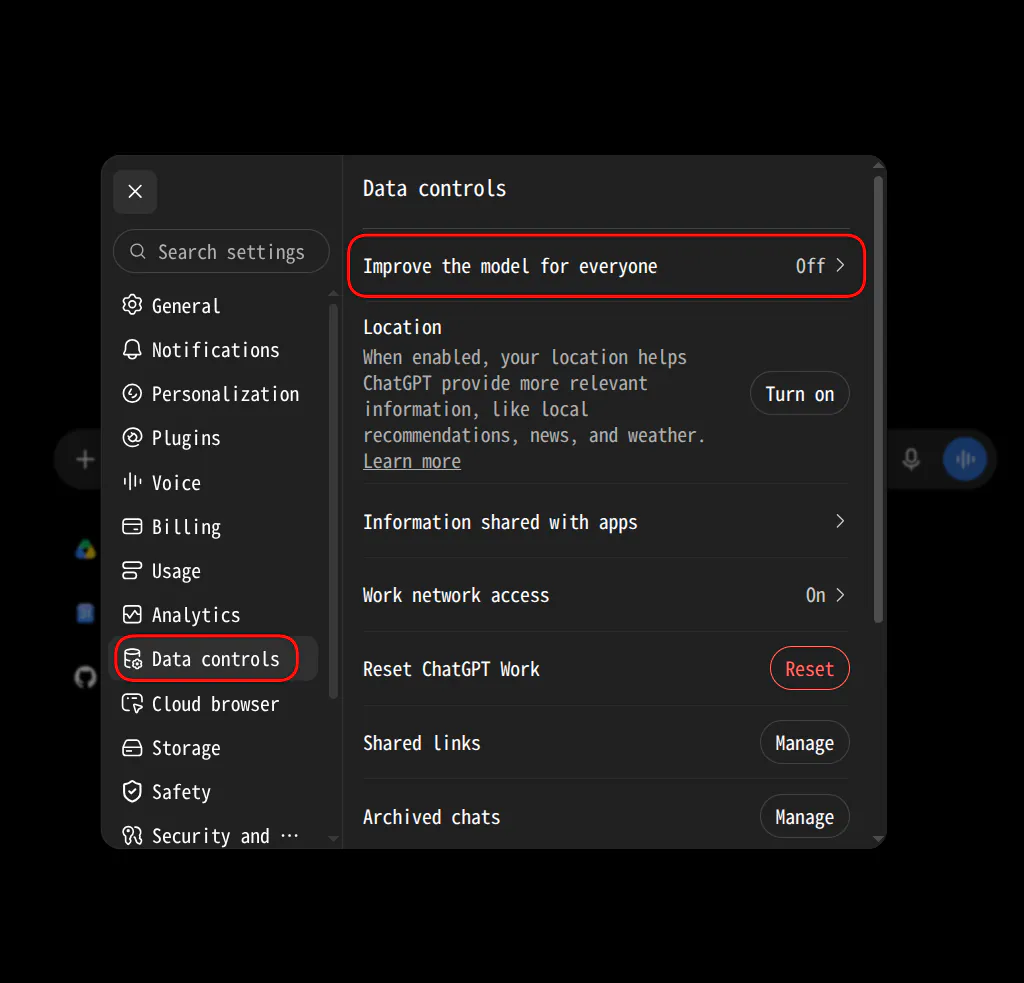Open Improve the model for everyone
Image resolution: width=1024 pixels, height=983 pixels.
606,266
